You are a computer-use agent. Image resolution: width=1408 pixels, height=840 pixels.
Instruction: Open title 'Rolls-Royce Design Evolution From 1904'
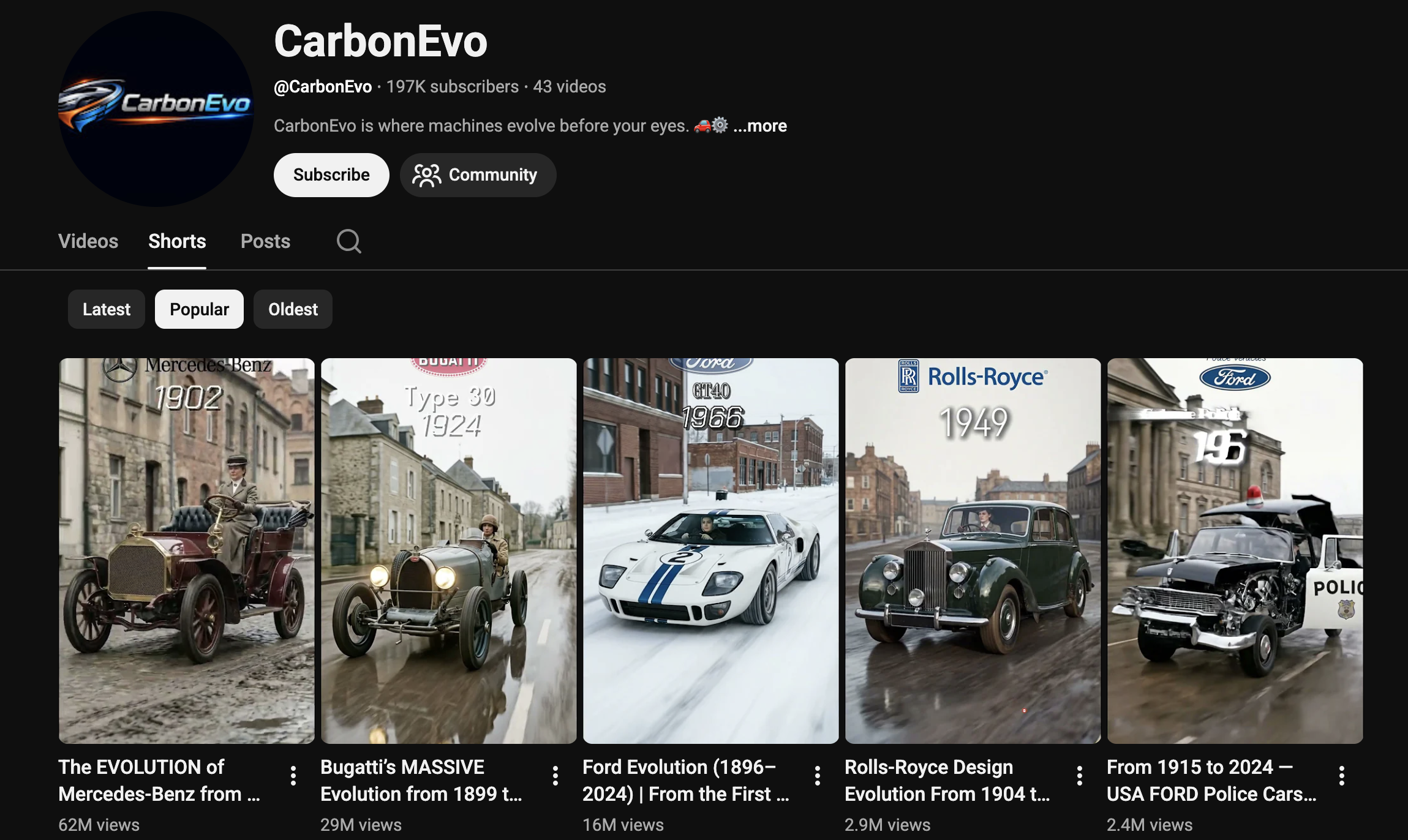[x=947, y=781]
